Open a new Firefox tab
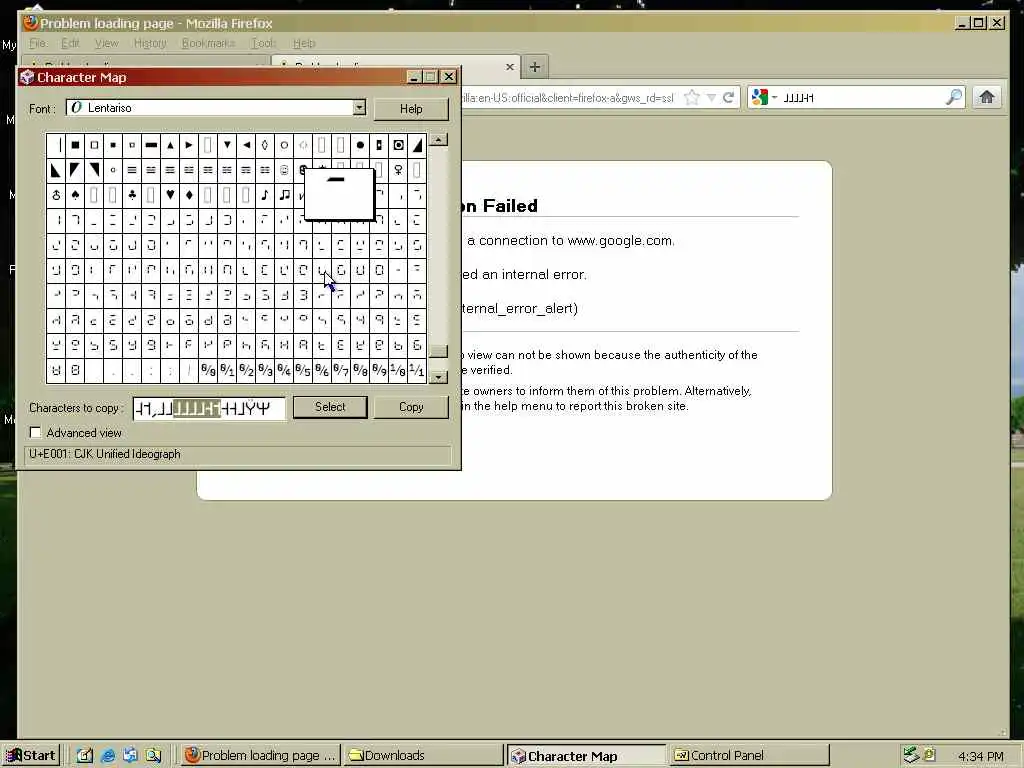 [x=534, y=67]
